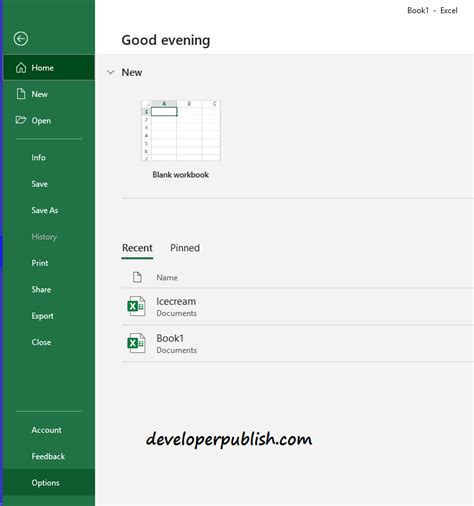Open the Info menu item
The image size is (474, 506).
click(39, 157)
